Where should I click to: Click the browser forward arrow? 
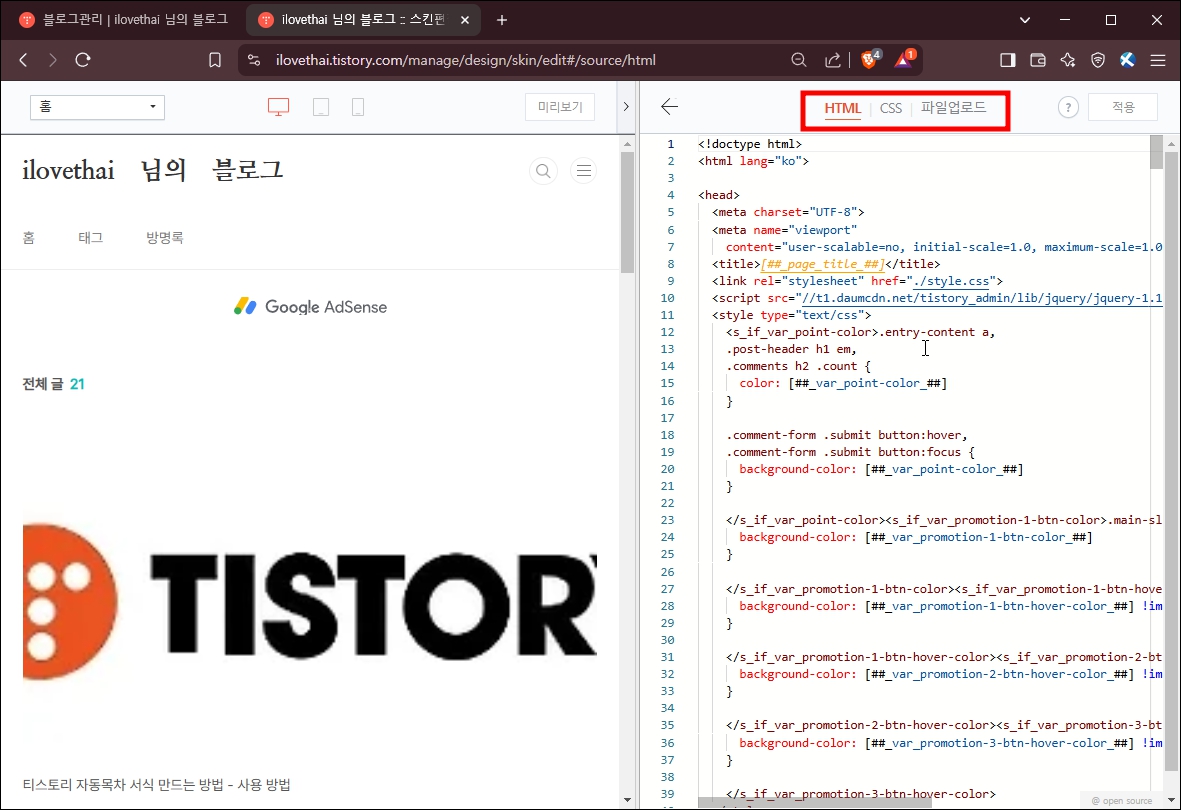tap(52, 60)
